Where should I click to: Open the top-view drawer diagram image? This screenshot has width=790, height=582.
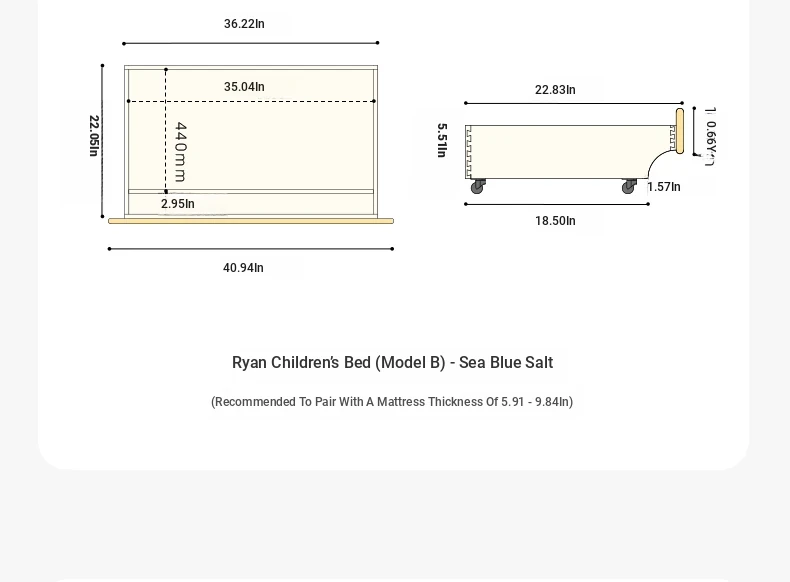click(243, 146)
